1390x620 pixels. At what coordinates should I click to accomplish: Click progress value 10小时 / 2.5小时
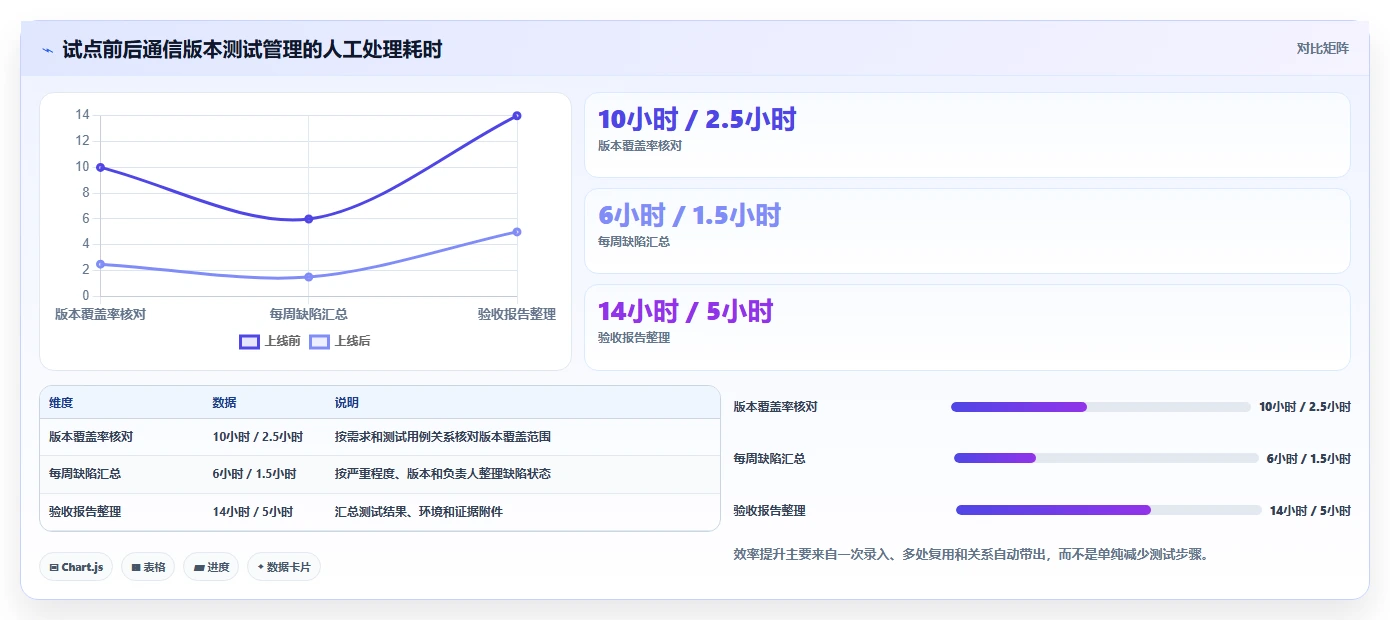[x=1305, y=407]
